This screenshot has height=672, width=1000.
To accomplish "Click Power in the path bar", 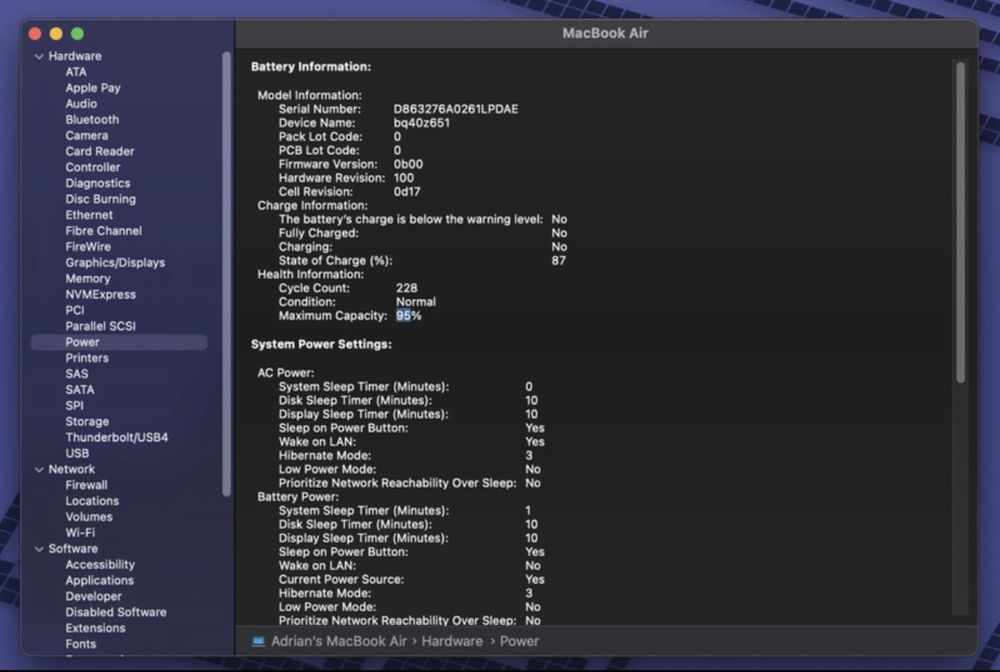I will tap(519, 642).
